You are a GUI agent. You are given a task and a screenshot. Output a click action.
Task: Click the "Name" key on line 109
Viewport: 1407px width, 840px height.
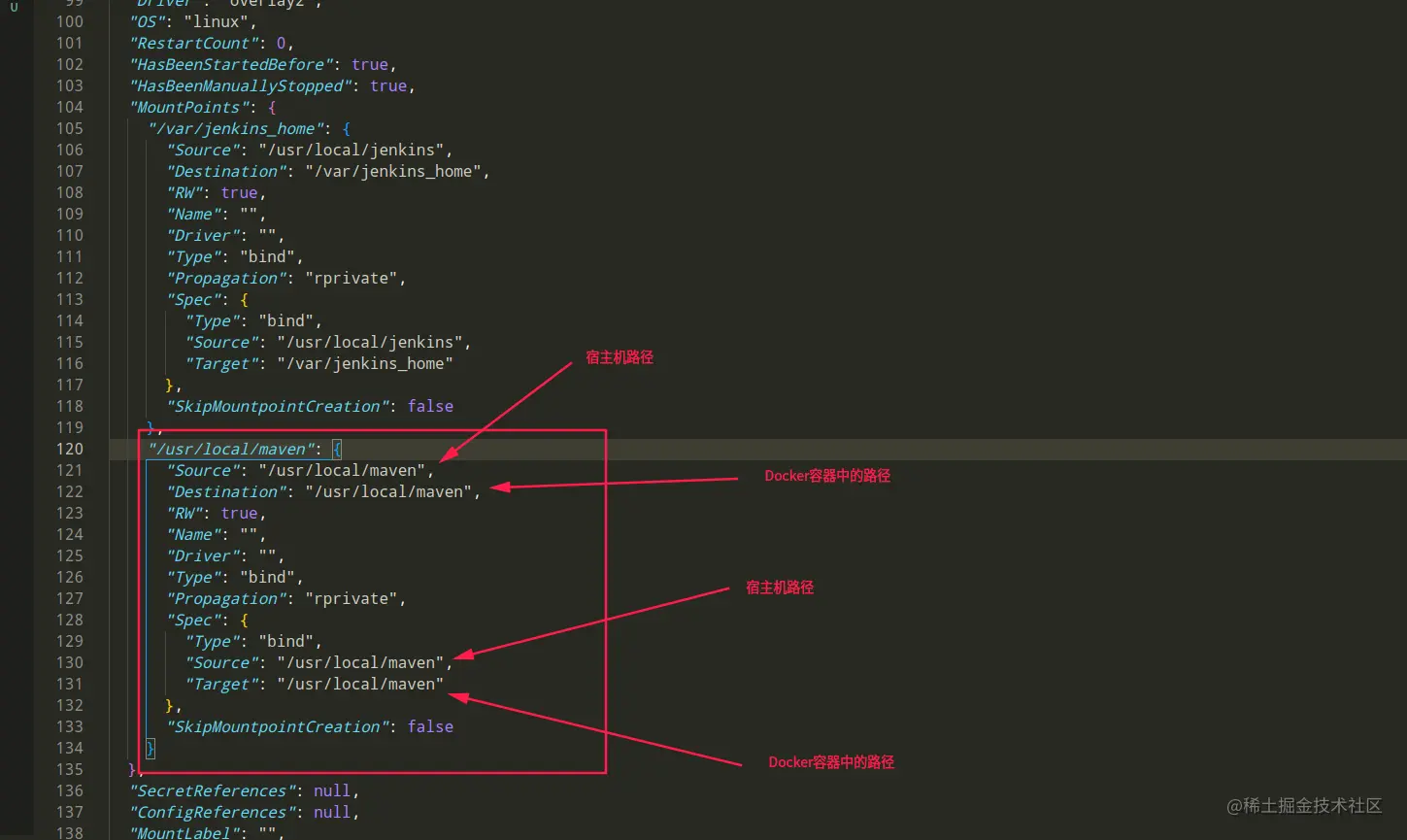[x=193, y=214]
